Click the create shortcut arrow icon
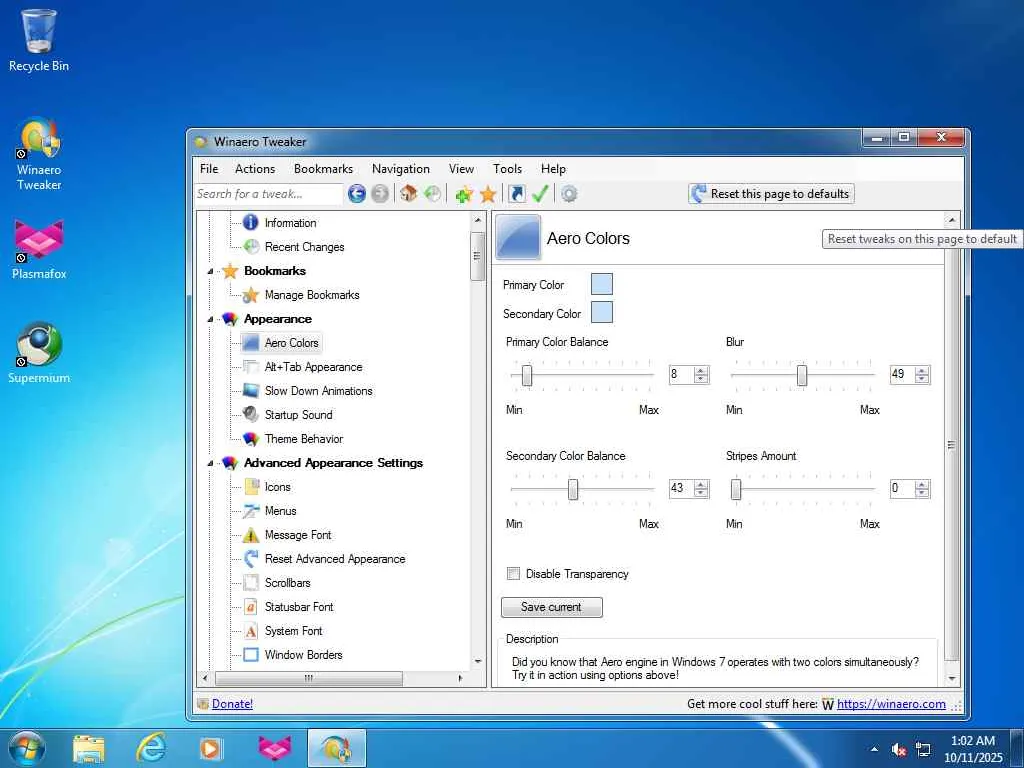1024x768 pixels. [516, 194]
